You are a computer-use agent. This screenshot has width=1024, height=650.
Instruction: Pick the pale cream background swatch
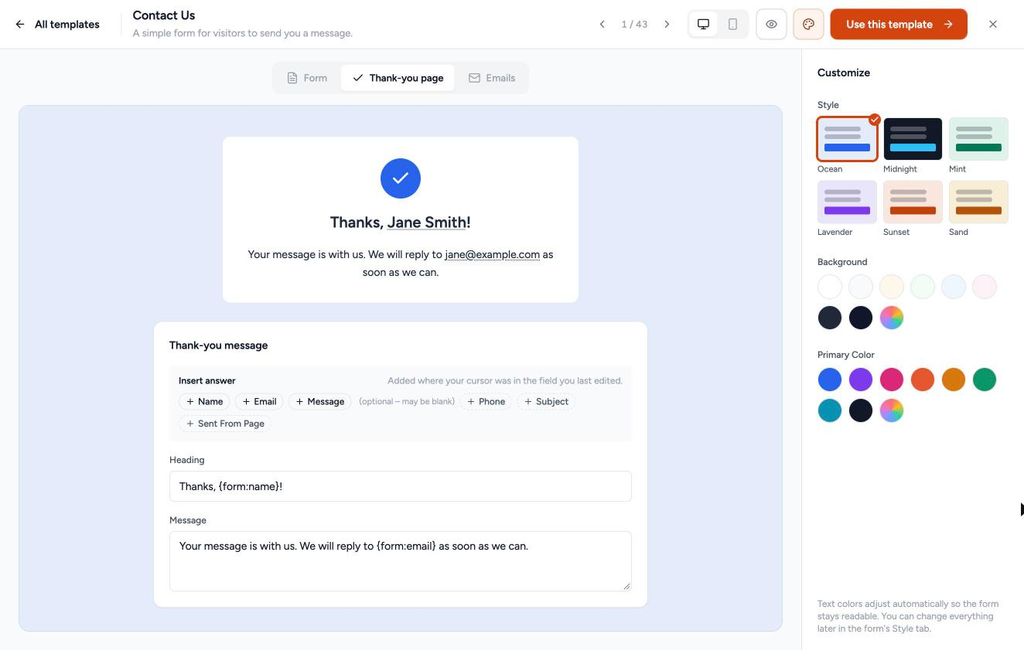[x=891, y=287]
